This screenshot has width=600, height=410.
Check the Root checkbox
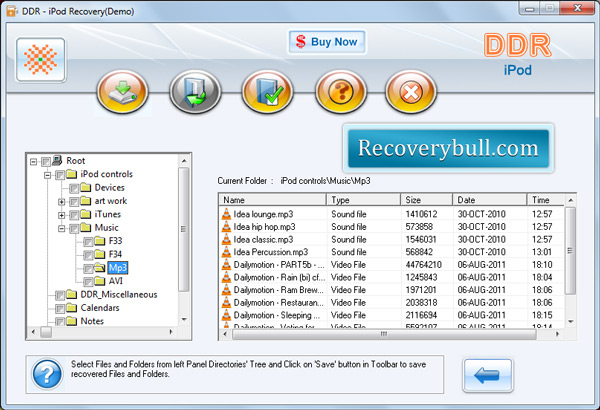(x=46, y=162)
